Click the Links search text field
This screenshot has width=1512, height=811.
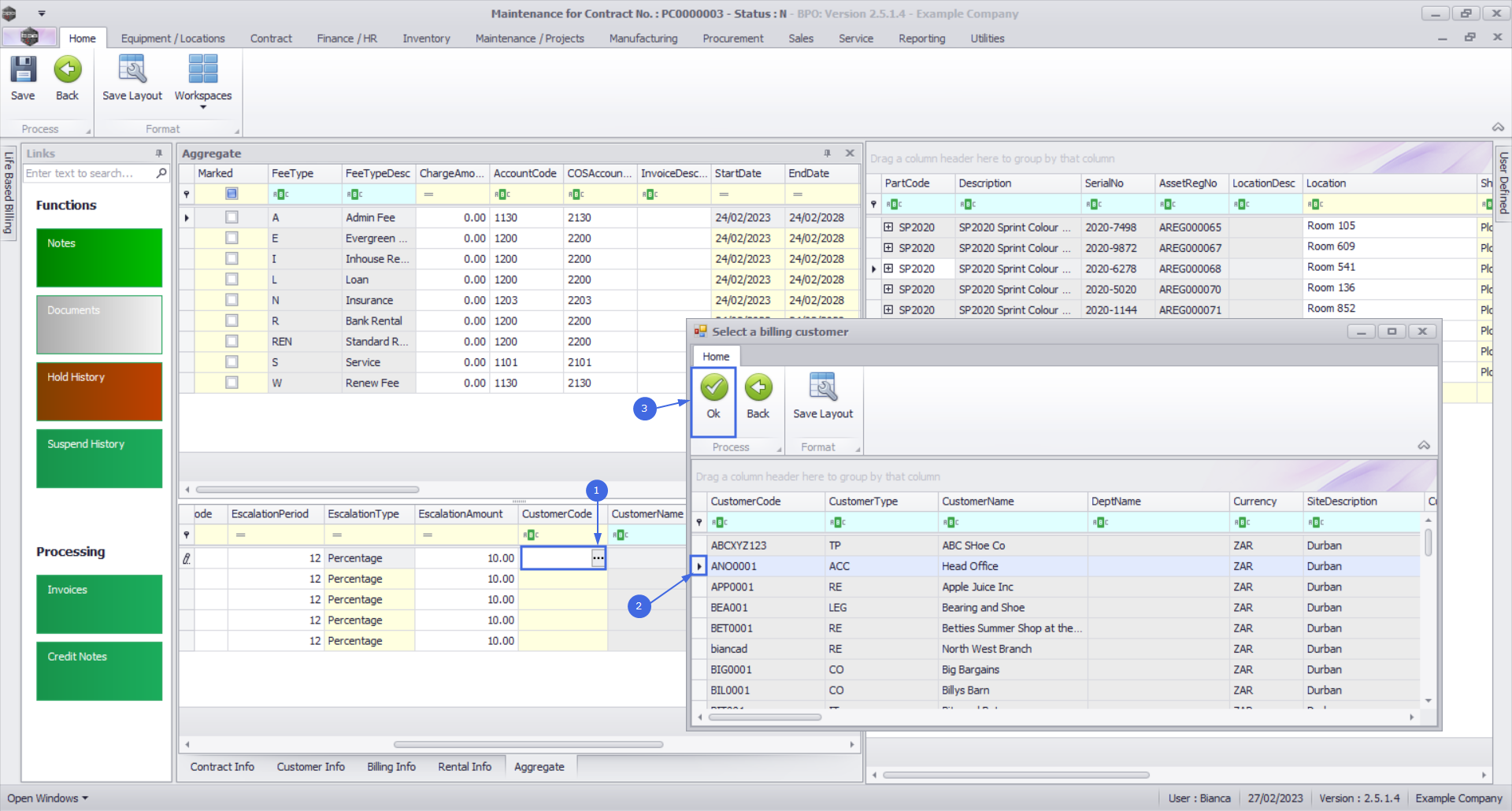89,173
